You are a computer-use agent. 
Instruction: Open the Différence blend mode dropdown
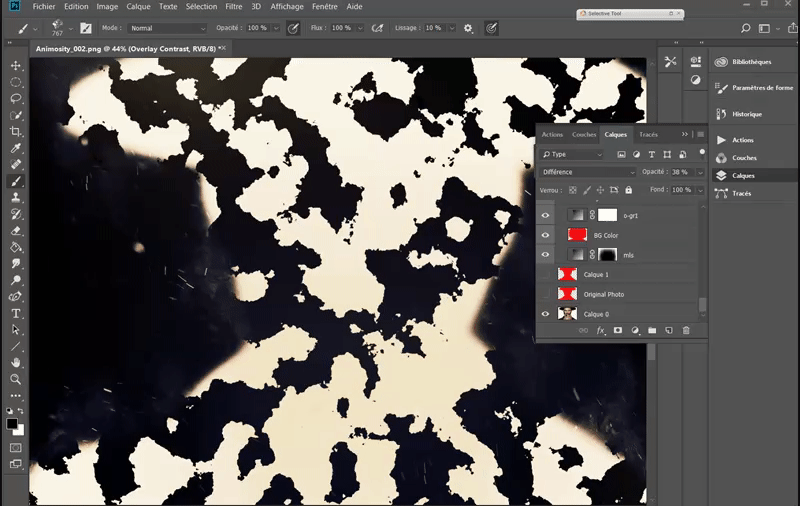tap(588, 172)
